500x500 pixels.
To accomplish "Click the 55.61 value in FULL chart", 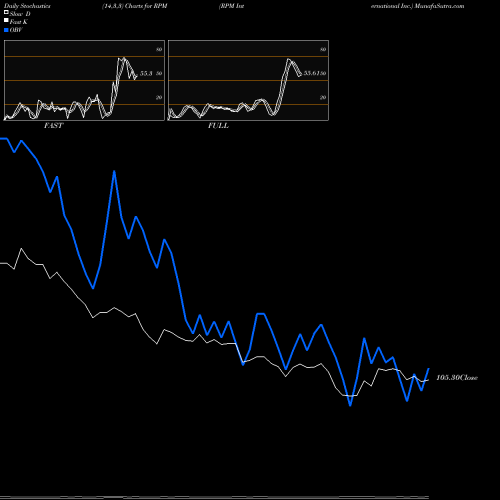I will point(312,73).
